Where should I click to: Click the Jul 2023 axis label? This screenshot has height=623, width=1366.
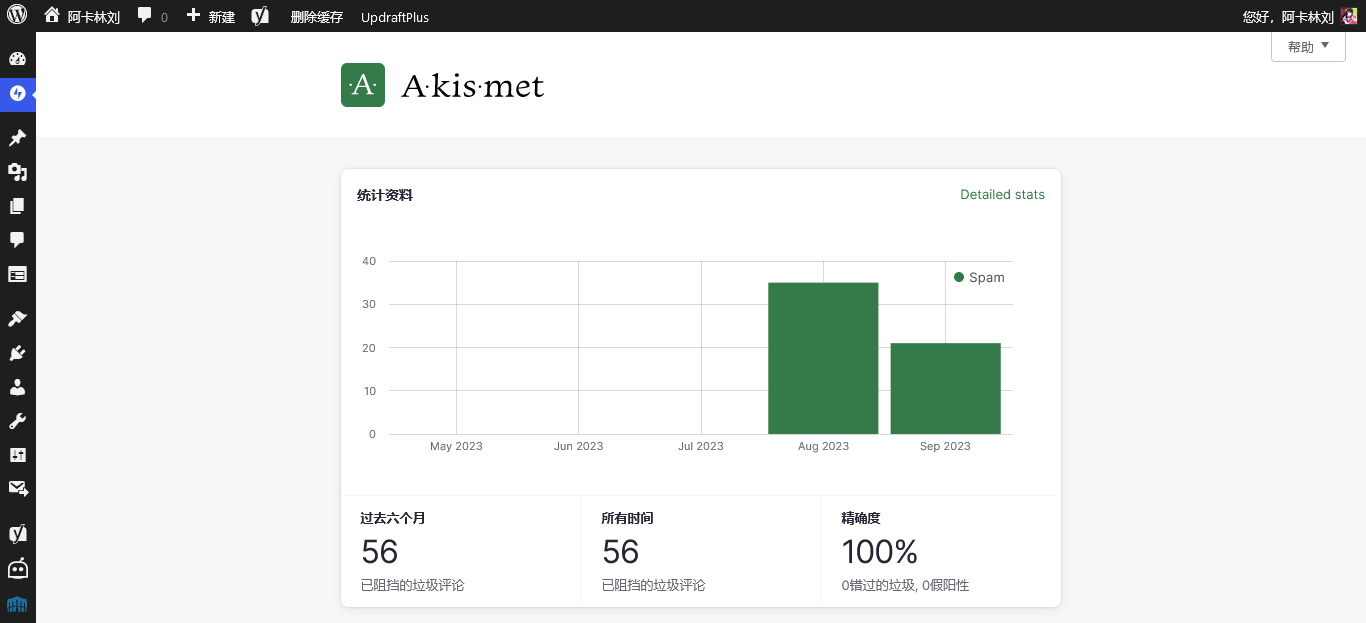[700, 446]
